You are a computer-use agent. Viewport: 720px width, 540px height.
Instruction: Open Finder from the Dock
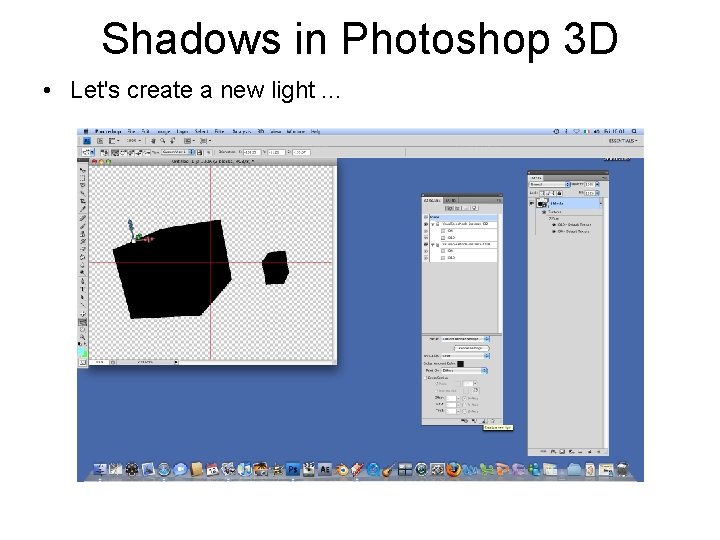coord(100,469)
